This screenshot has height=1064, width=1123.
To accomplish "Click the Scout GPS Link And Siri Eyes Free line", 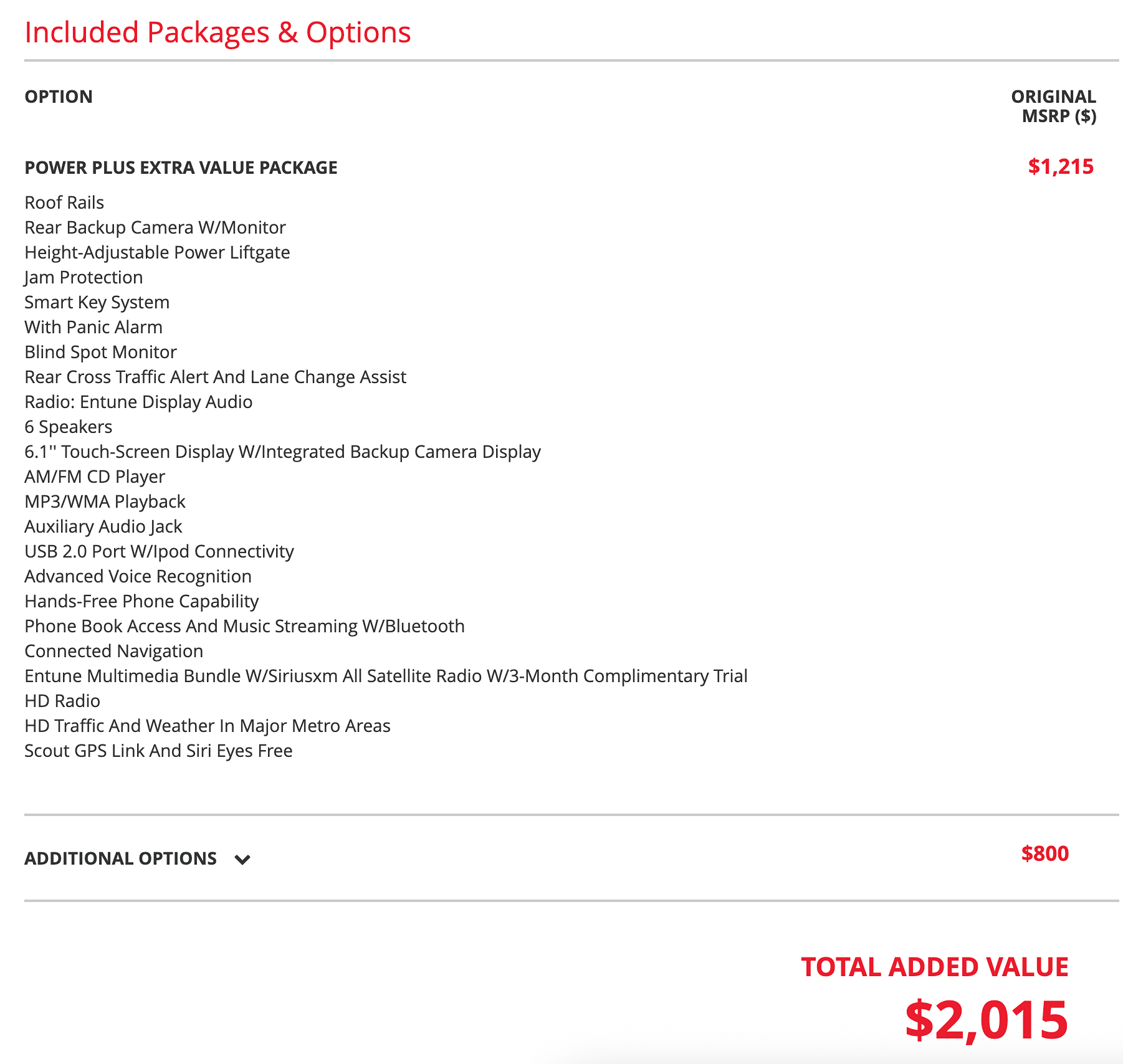I will click(158, 751).
